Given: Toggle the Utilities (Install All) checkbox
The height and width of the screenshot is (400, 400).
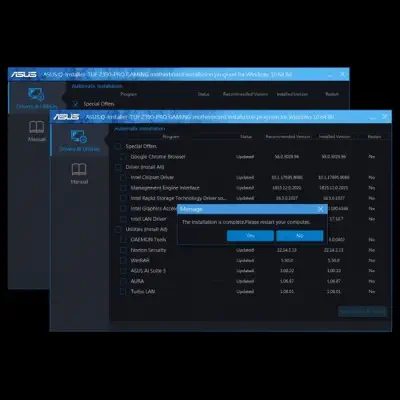Looking at the screenshot, I should coord(118,229).
